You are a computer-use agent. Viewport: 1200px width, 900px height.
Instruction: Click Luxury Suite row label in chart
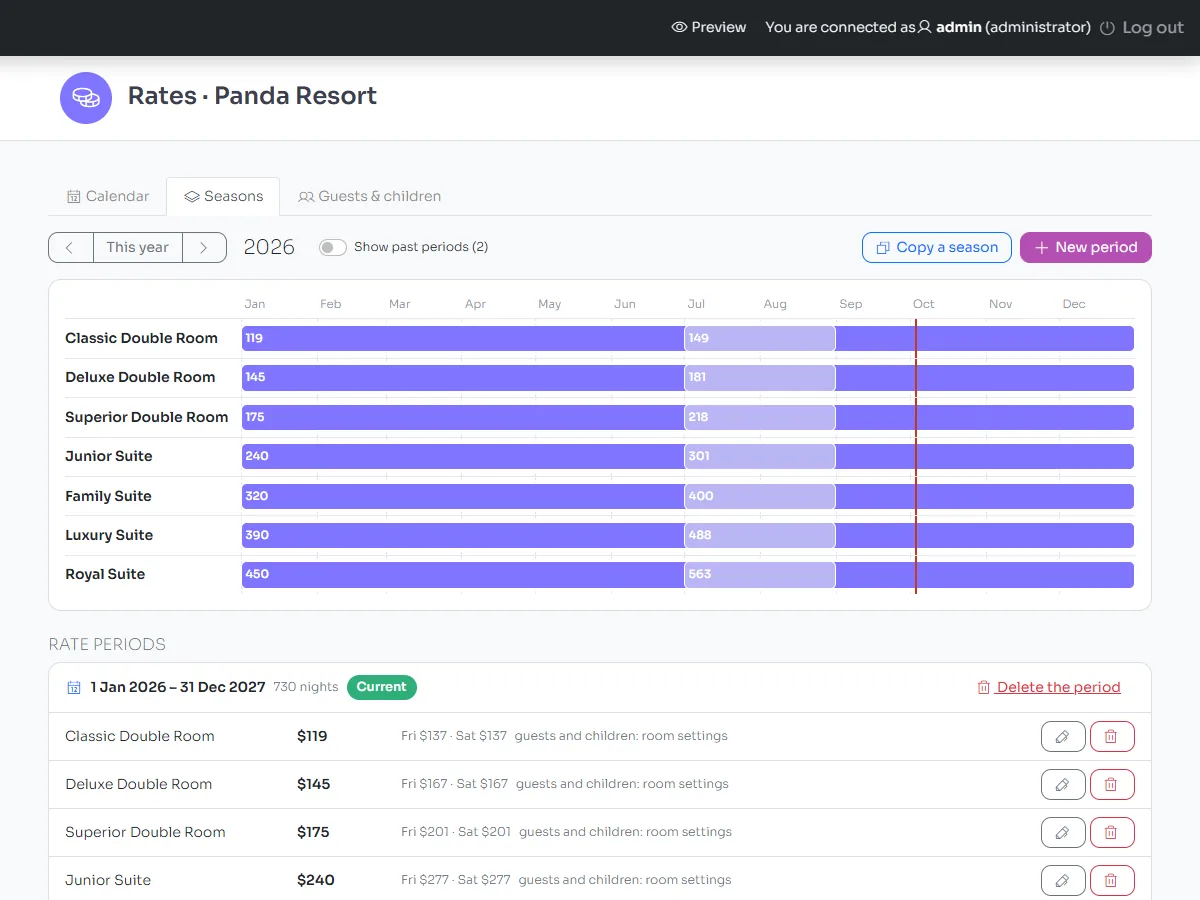click(109, 535)
